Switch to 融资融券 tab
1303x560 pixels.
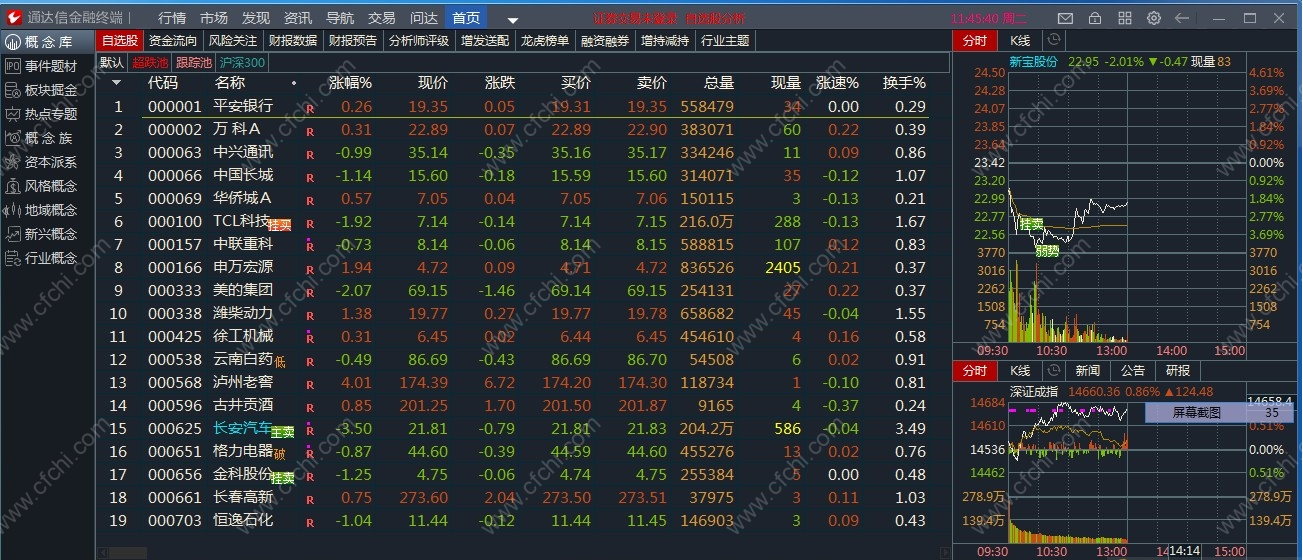coord(606,40)
